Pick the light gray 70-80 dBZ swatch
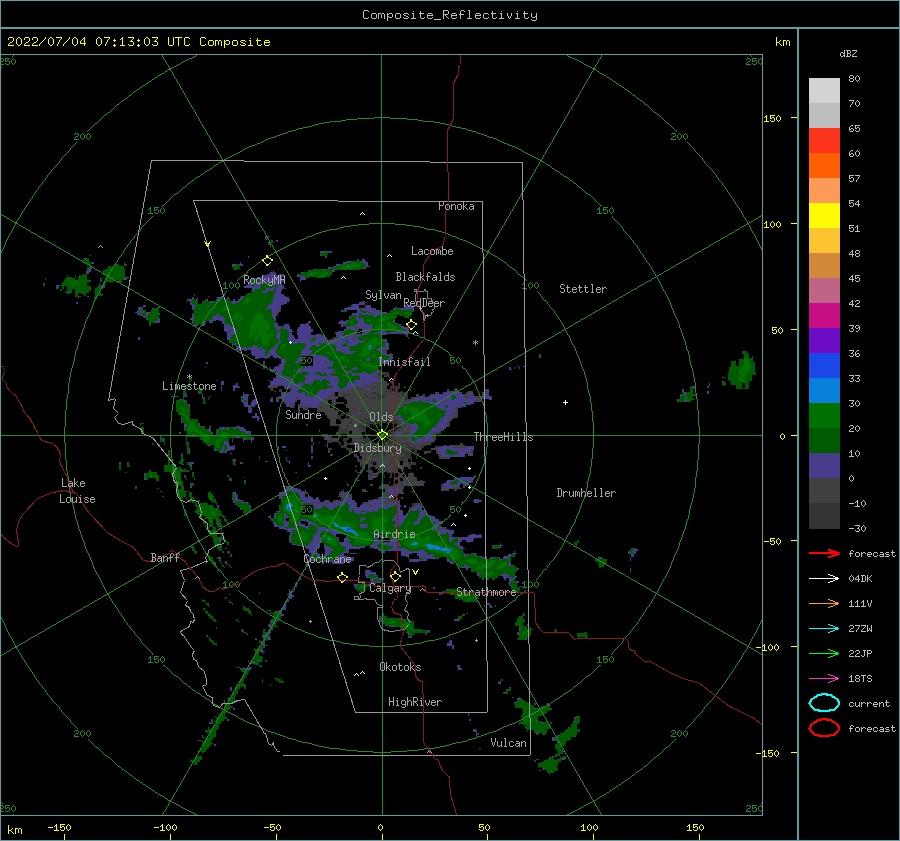 point(824,91)
